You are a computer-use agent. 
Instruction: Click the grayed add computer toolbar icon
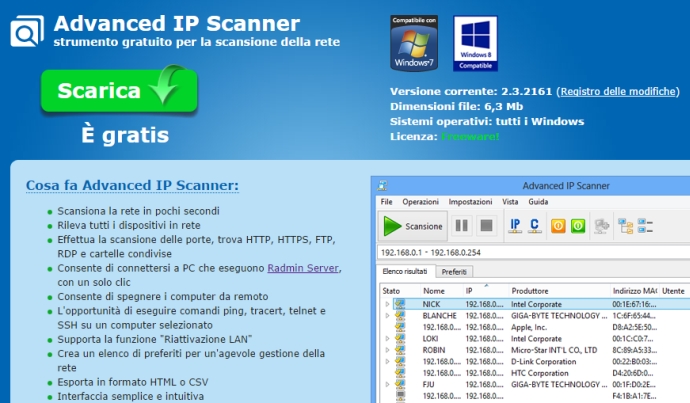pyautogui.click(x=602, y=226)
